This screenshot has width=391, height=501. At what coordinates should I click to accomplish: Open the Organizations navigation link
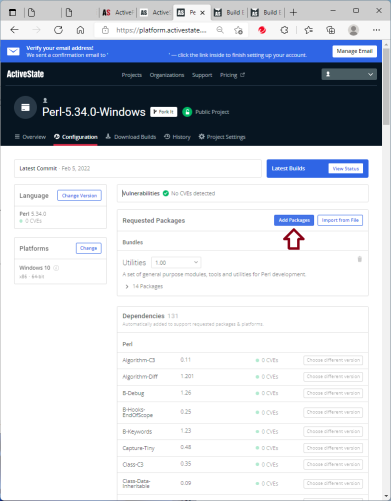click(167, 75)
